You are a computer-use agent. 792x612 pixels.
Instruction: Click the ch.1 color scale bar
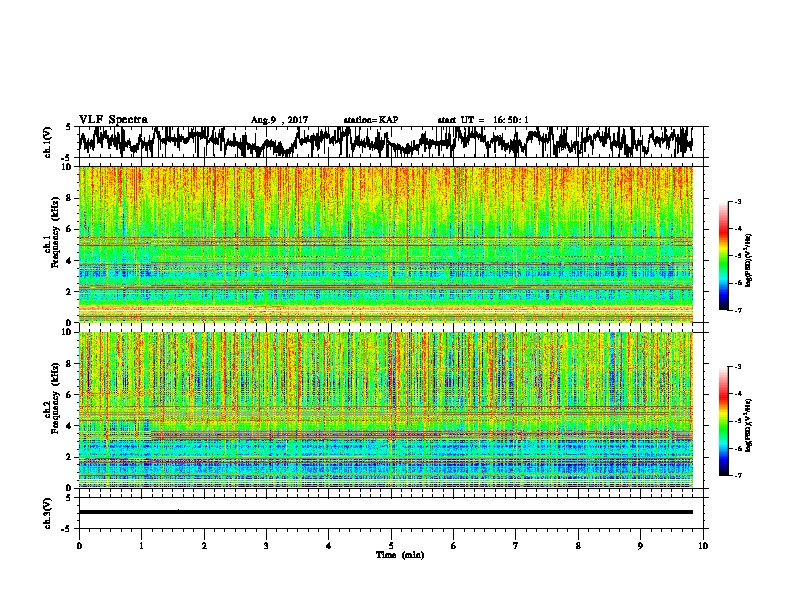click(723, 256)
